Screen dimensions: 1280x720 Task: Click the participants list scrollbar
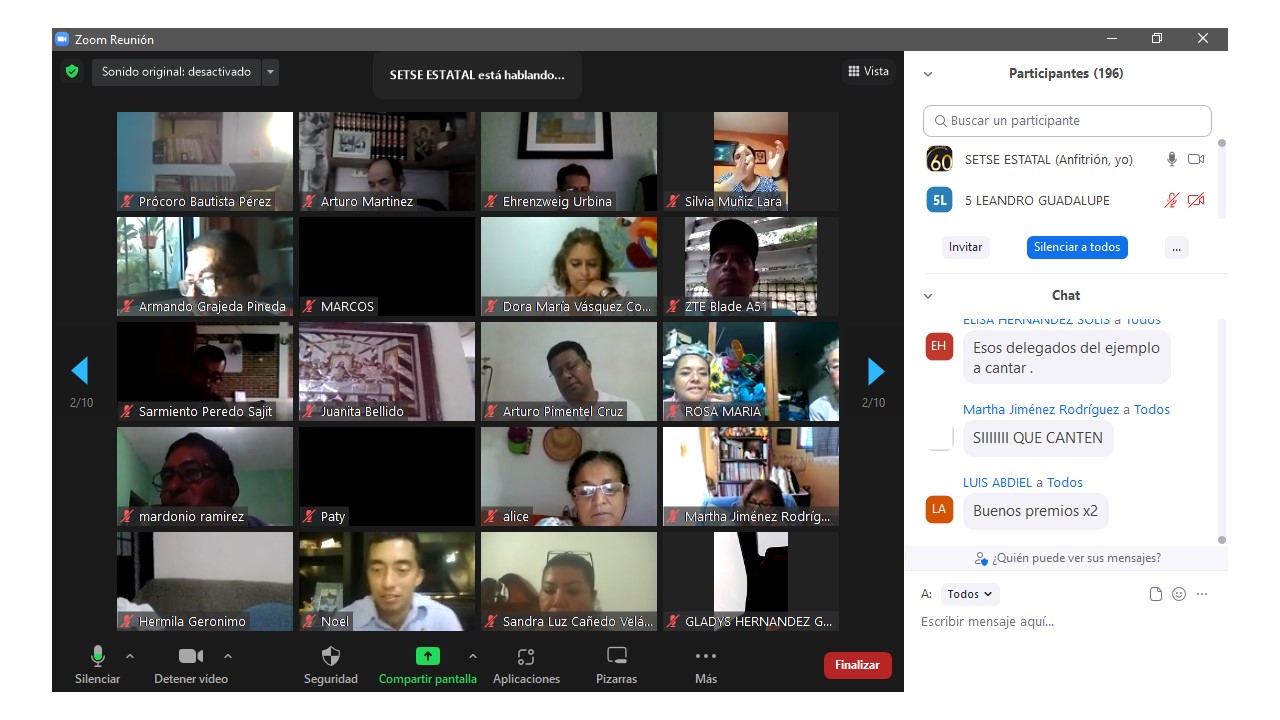click(1221, 180)
